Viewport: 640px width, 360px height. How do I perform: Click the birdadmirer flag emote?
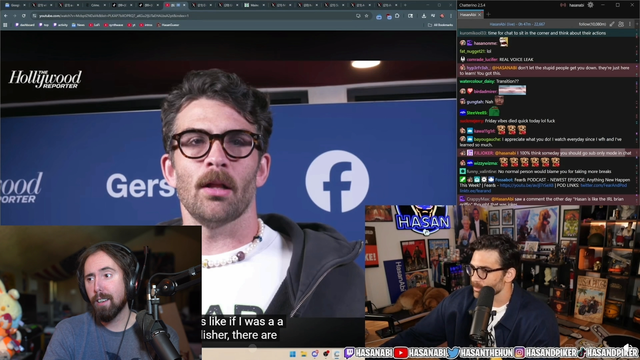coord(512,90)
